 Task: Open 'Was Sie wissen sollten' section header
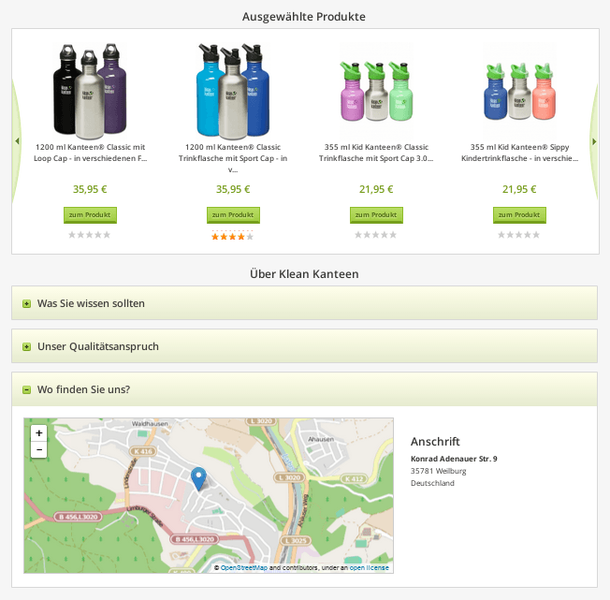click(305, 303)
